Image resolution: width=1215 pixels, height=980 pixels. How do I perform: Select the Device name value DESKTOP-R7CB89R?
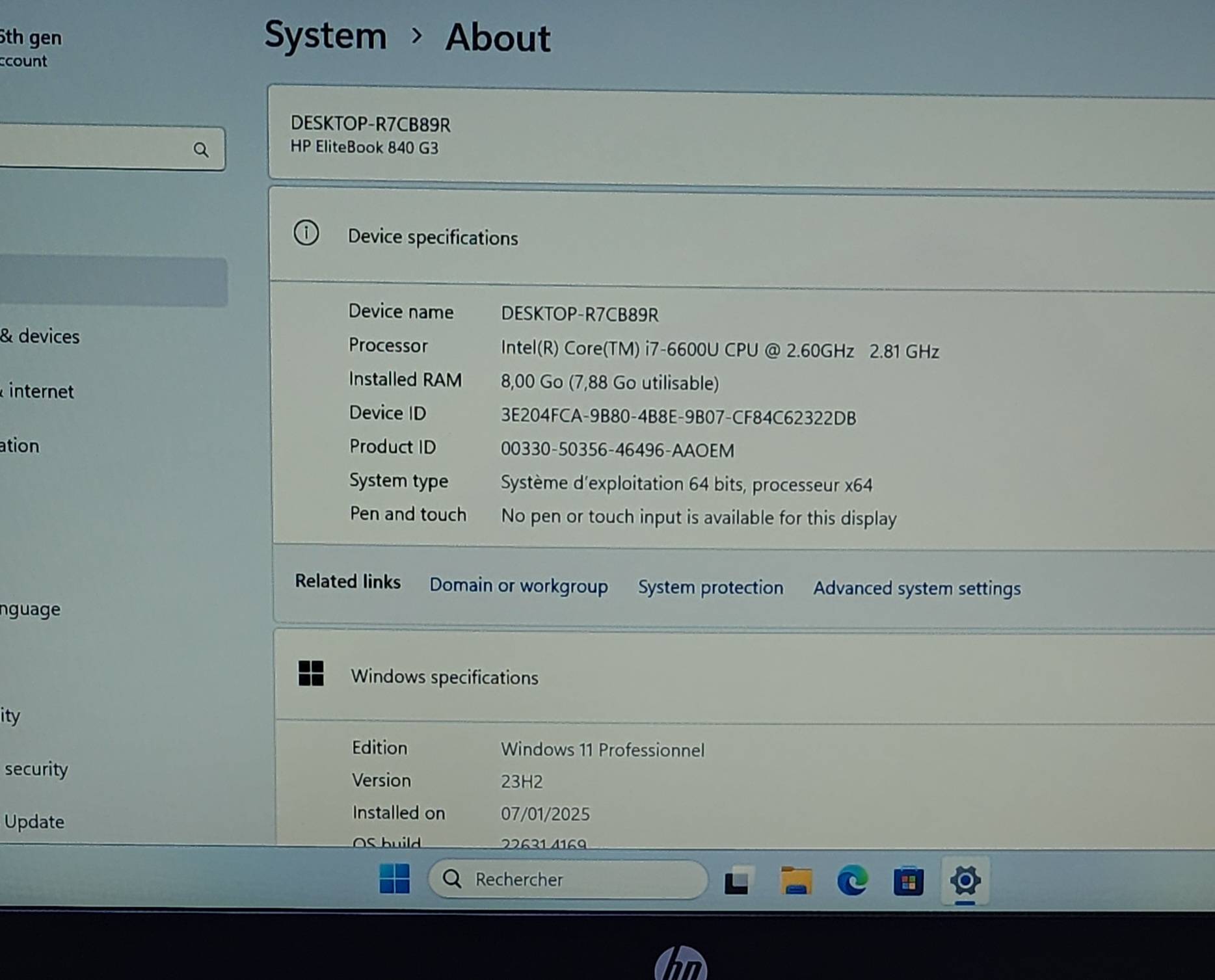click(580, 315)
